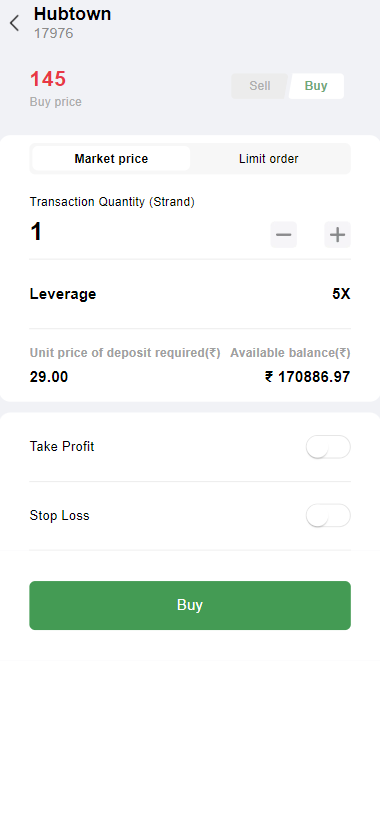Image resolution: width=380 pixels, height=823 pixels.
Task: Tap the Take Profit label
Action: (62, 447)
